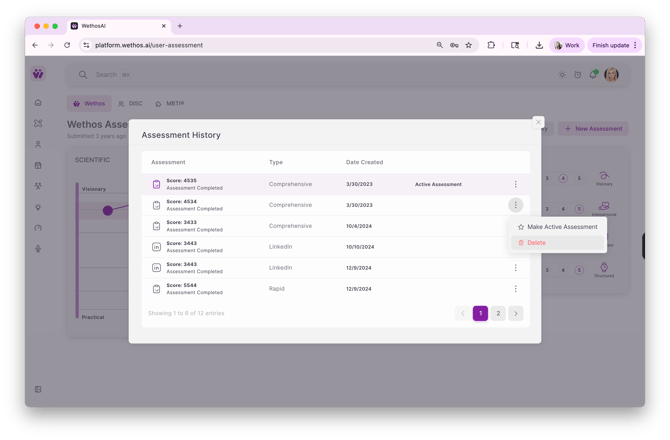This screenshot has width=670, height=440.
Task: Click the LinkedIn icon on 10/10/2024 row
Action: tap(156, 247)
